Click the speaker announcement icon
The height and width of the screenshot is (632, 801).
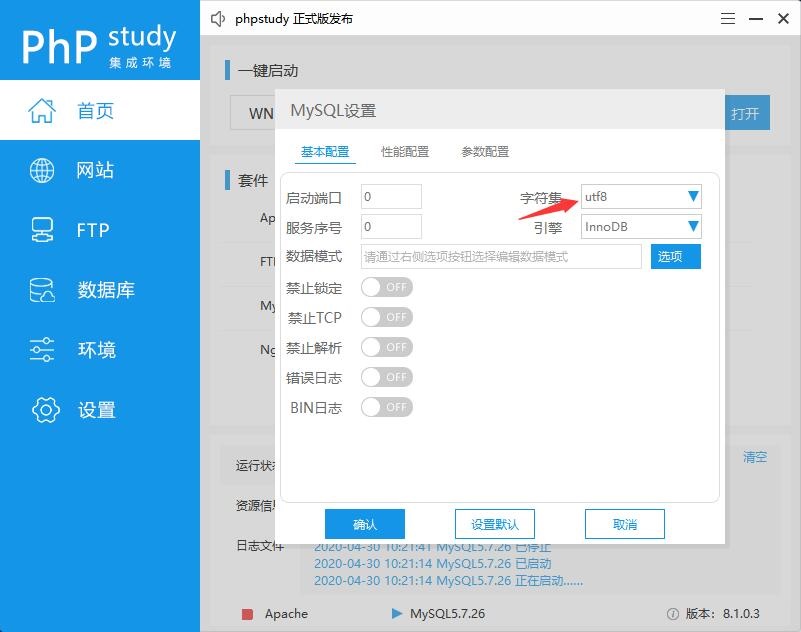219,19
